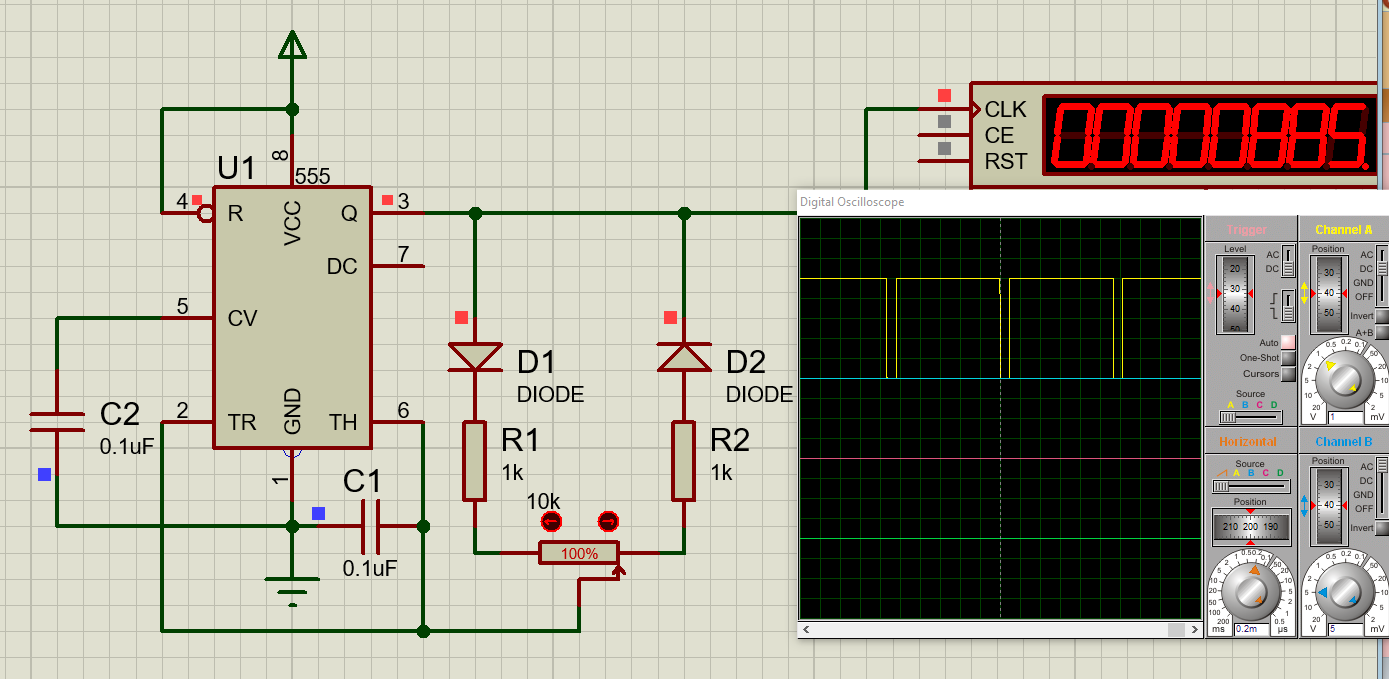Select diode D2 symbol

point(684,356)
